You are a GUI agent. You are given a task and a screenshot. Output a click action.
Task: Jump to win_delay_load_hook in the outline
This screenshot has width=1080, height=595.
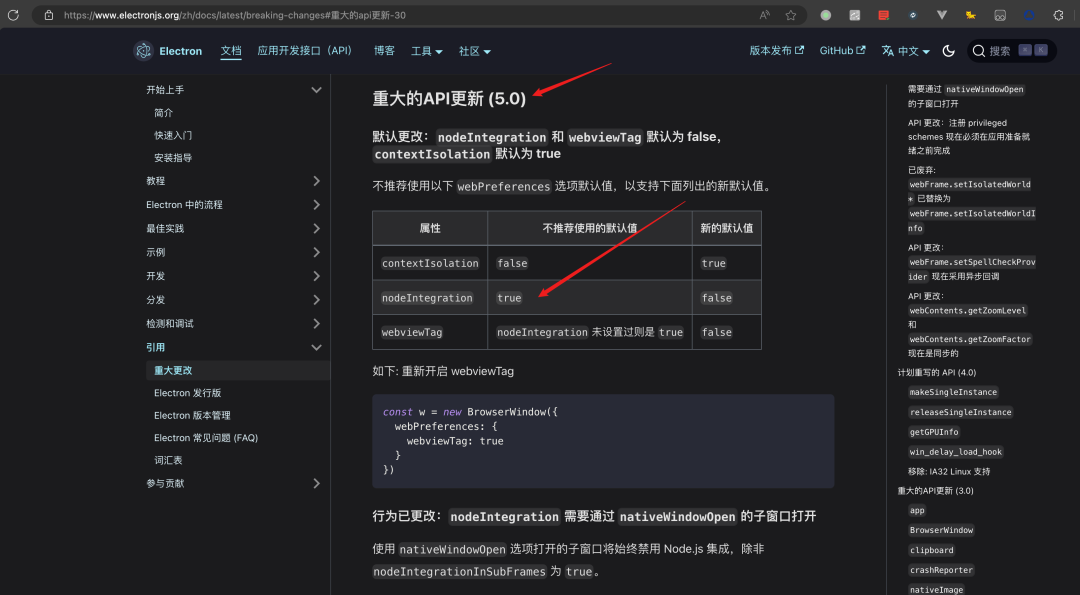click(x=956, y=452)
